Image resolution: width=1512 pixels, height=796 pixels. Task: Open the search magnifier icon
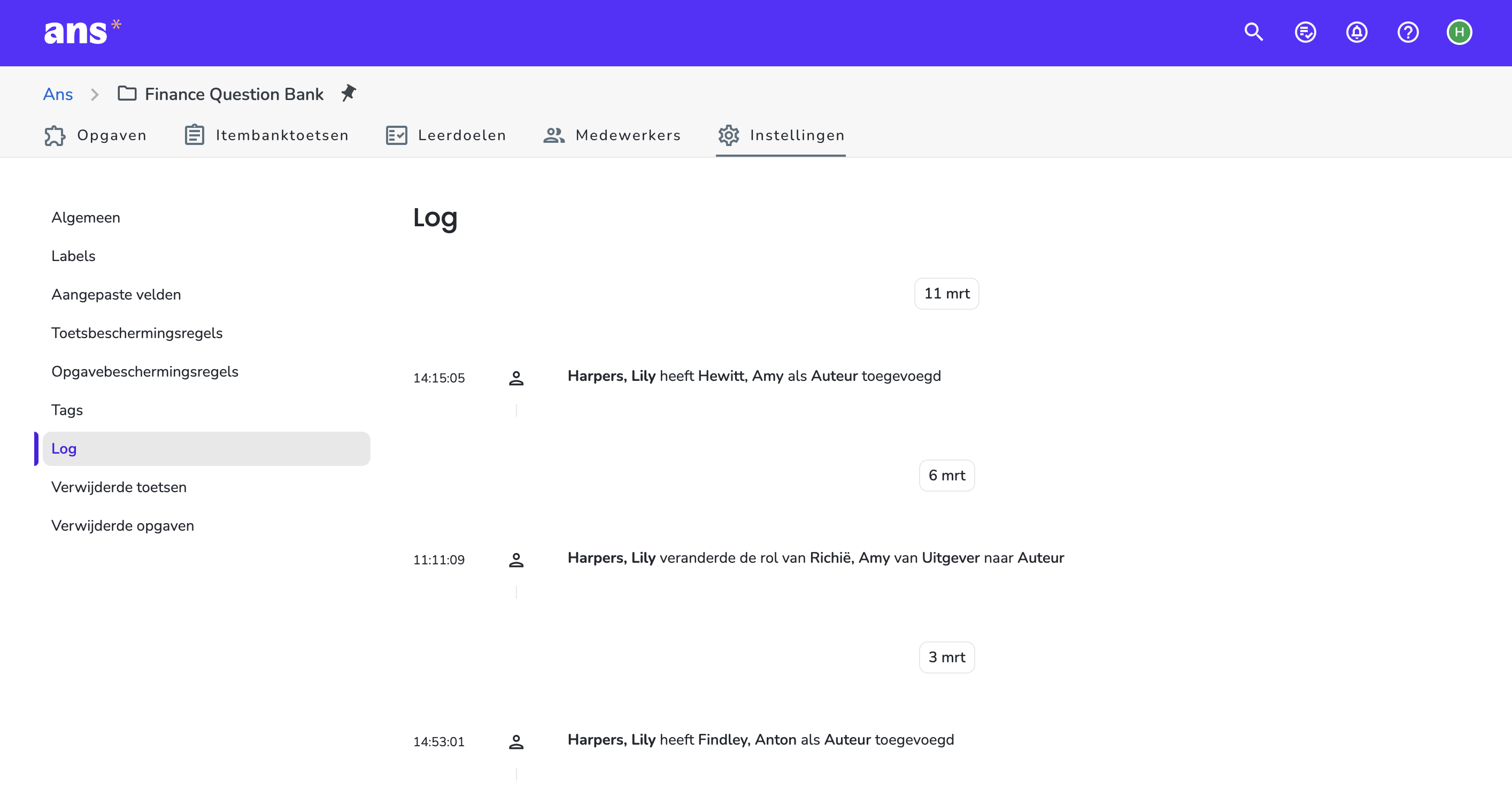pyautogui.click(x=1254, y=32)
